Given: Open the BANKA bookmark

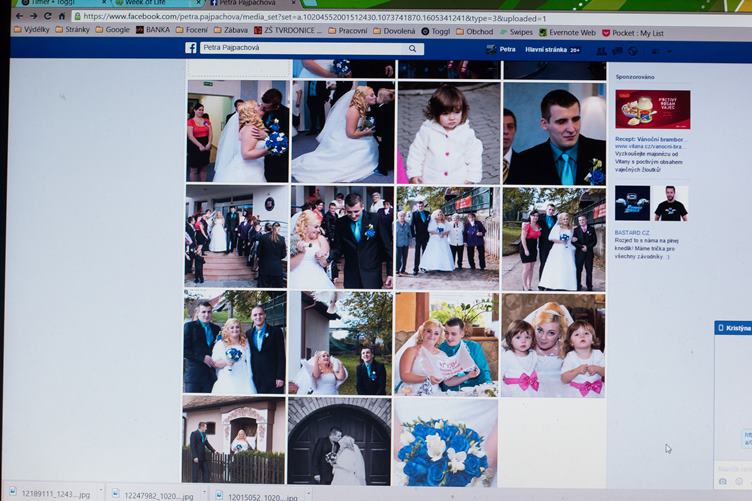Looking at the screenshot, I should point(153,30).
